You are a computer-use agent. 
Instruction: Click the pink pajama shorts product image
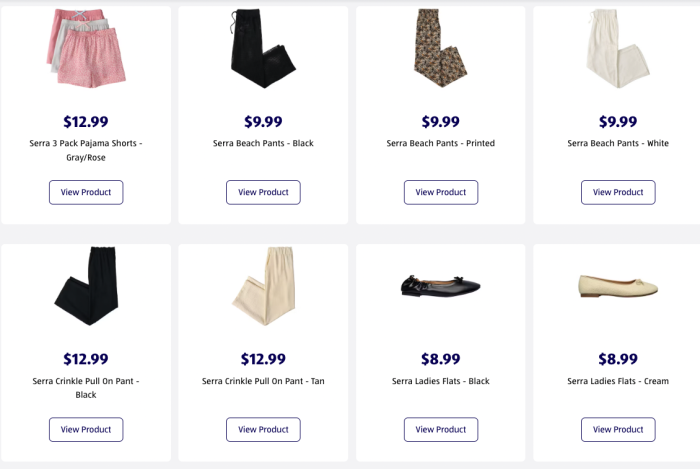pos(86,48)
